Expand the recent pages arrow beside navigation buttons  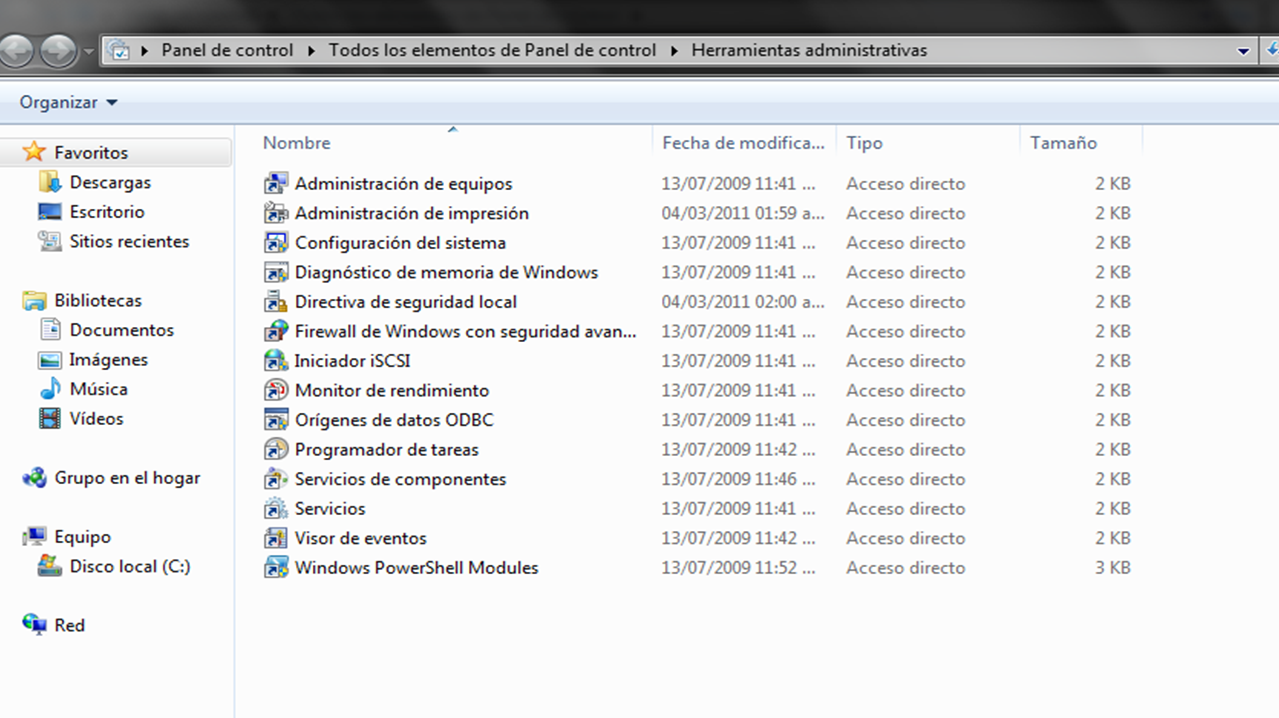pos(89,51)
